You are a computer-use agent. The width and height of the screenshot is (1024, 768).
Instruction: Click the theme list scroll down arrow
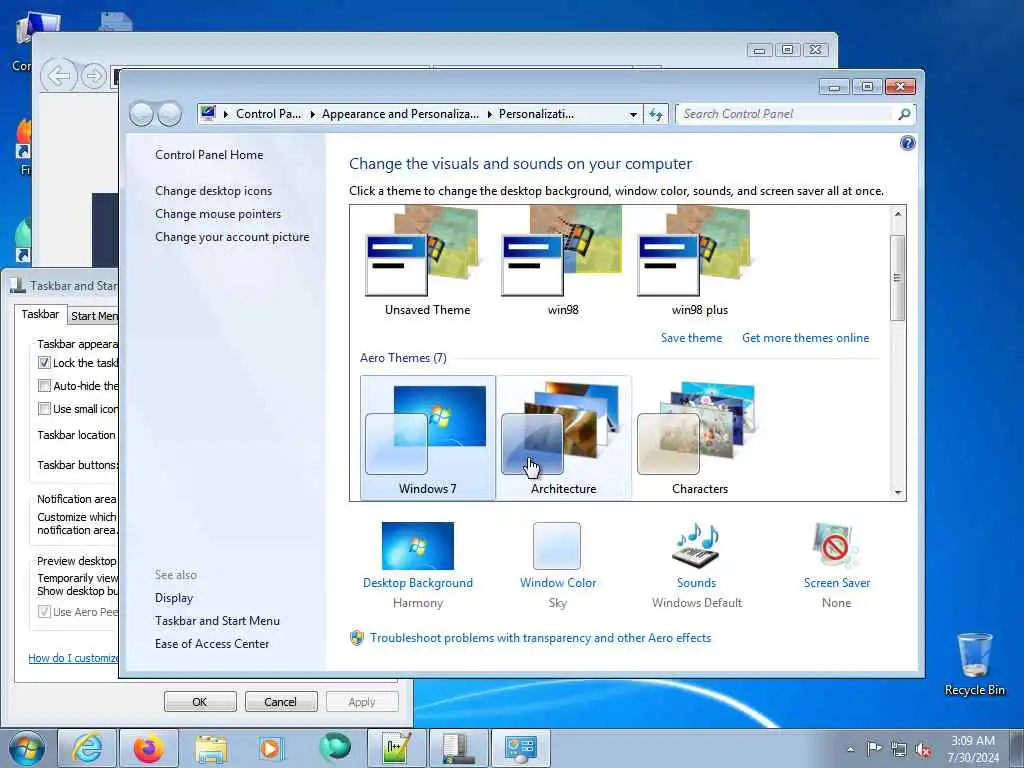[898, 492]
